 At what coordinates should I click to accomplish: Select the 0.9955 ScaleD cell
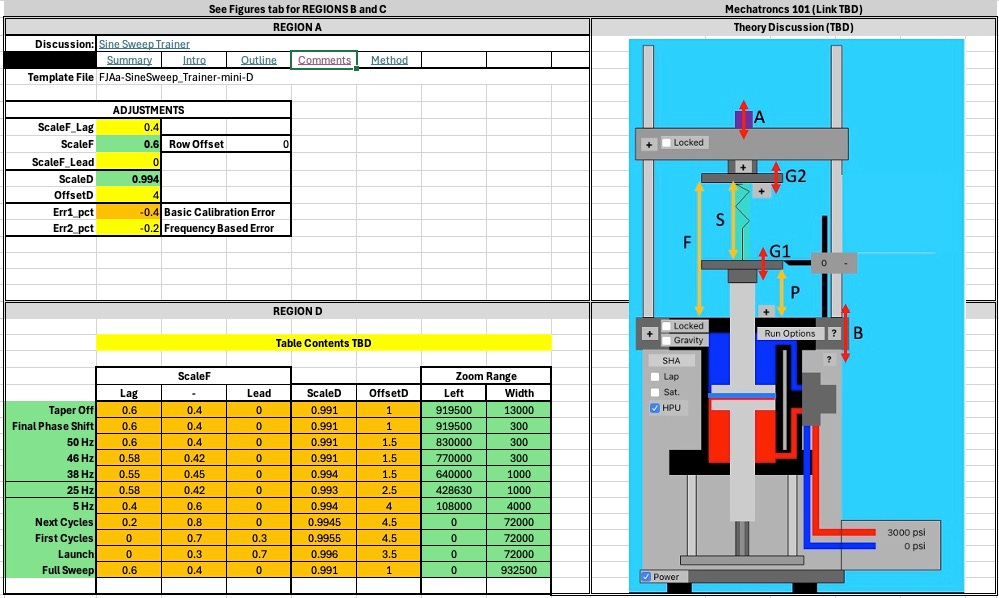pyautogui.click(x=324, y=537)
